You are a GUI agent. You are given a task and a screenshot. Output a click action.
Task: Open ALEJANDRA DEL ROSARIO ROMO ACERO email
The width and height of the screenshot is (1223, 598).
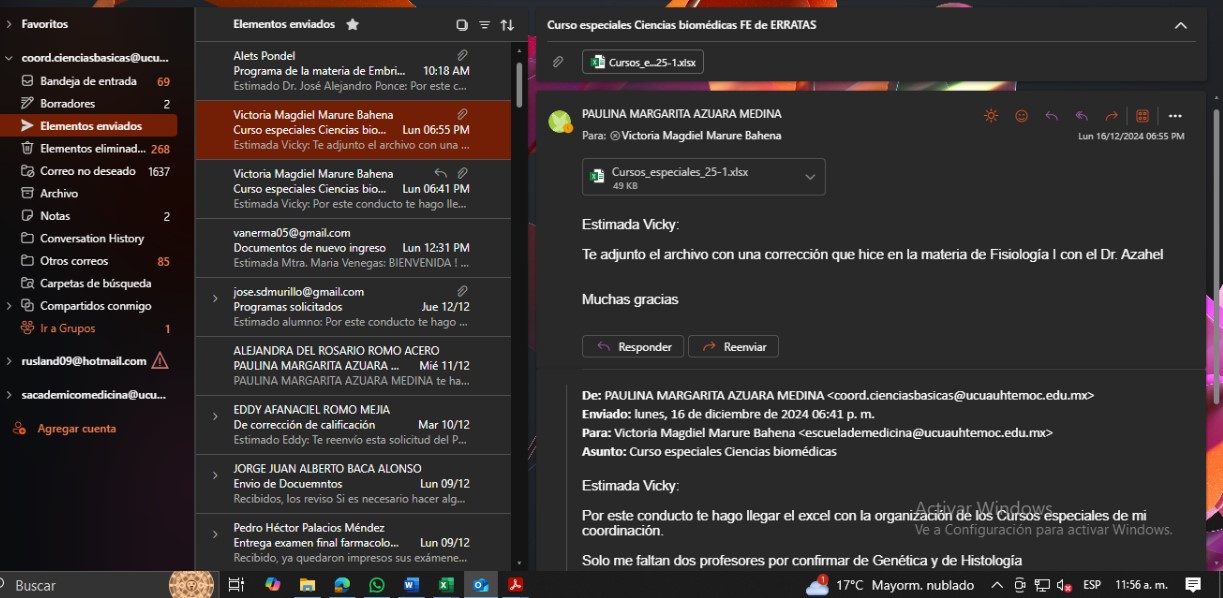point(353,365)
